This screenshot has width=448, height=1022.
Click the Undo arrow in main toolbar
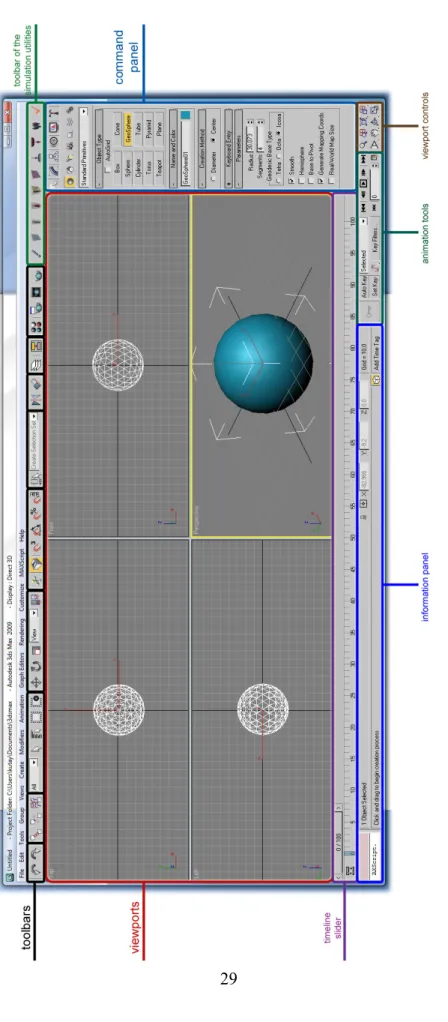(x=36, y=868)
